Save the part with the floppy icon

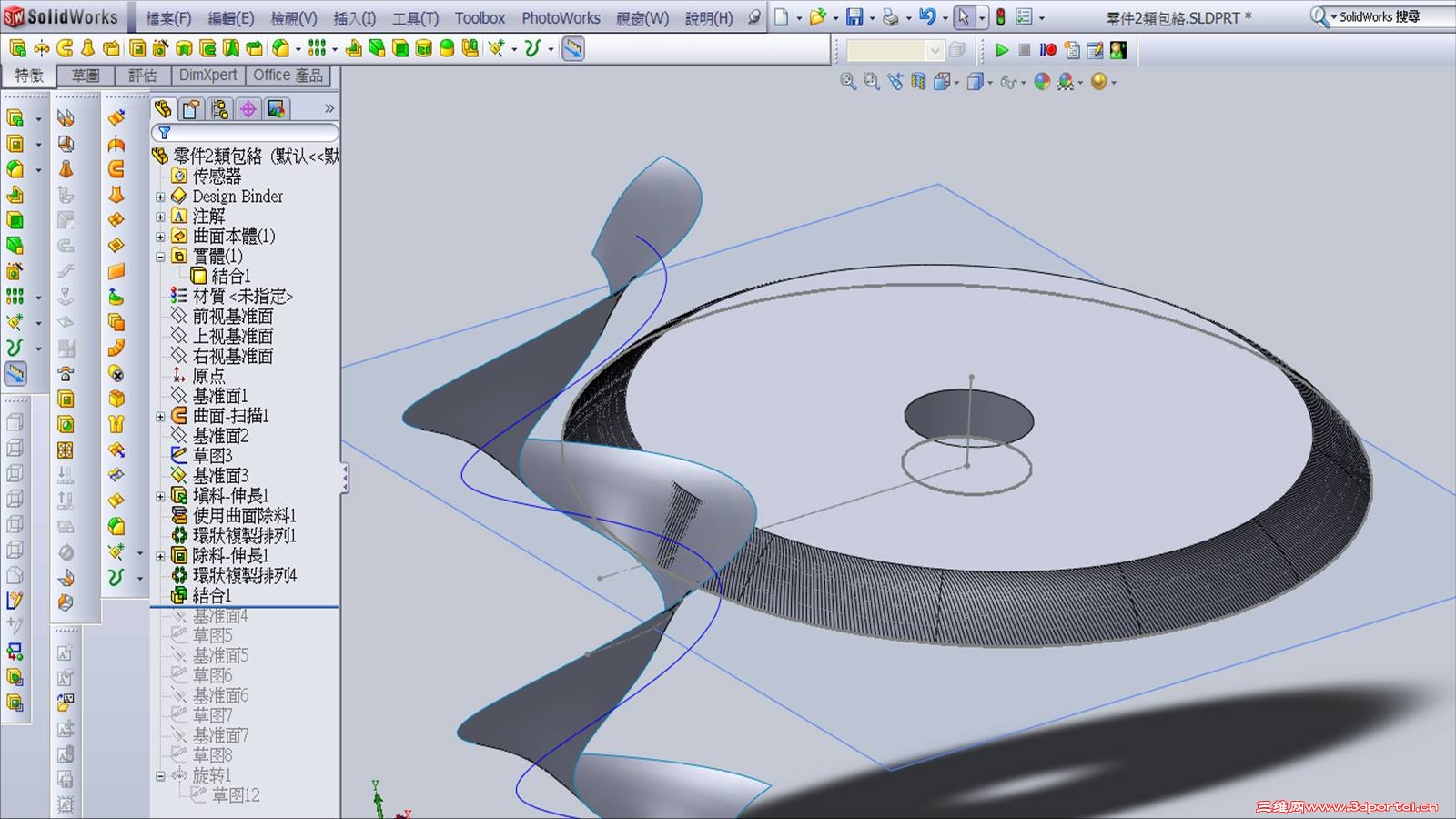(854, 17)
